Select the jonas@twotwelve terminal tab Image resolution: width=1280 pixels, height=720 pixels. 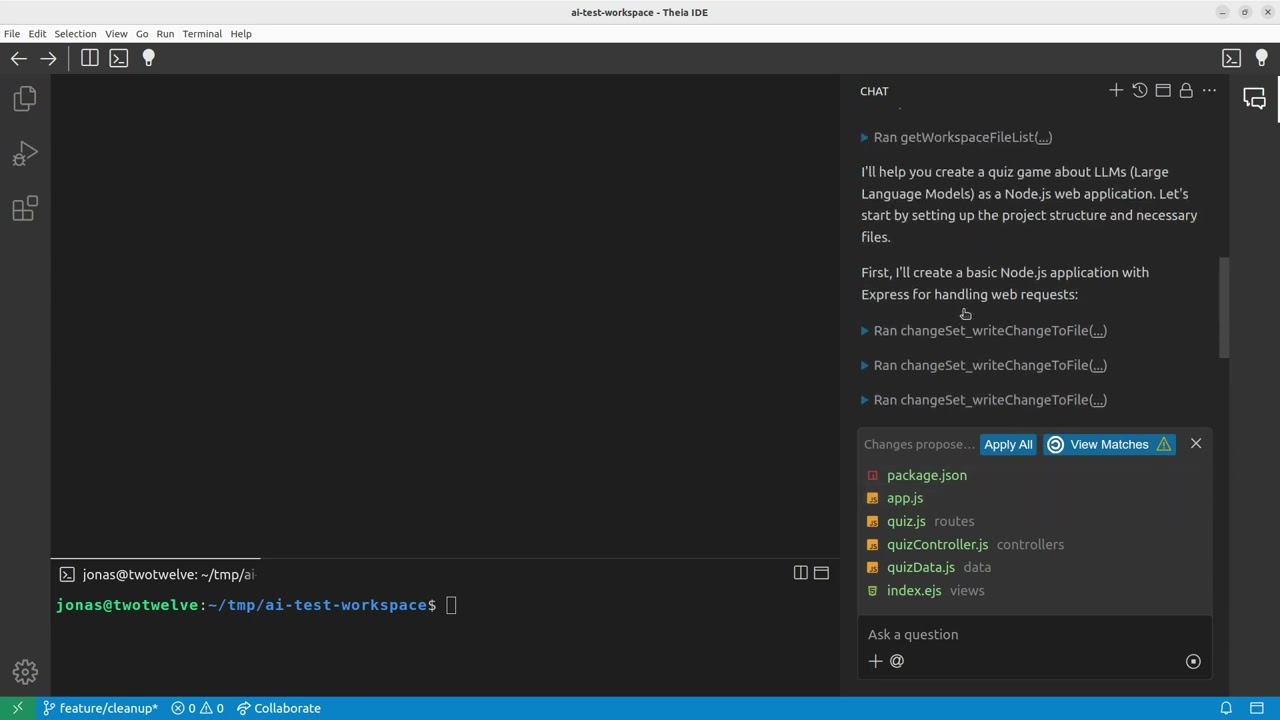click(x=156, y=574)
